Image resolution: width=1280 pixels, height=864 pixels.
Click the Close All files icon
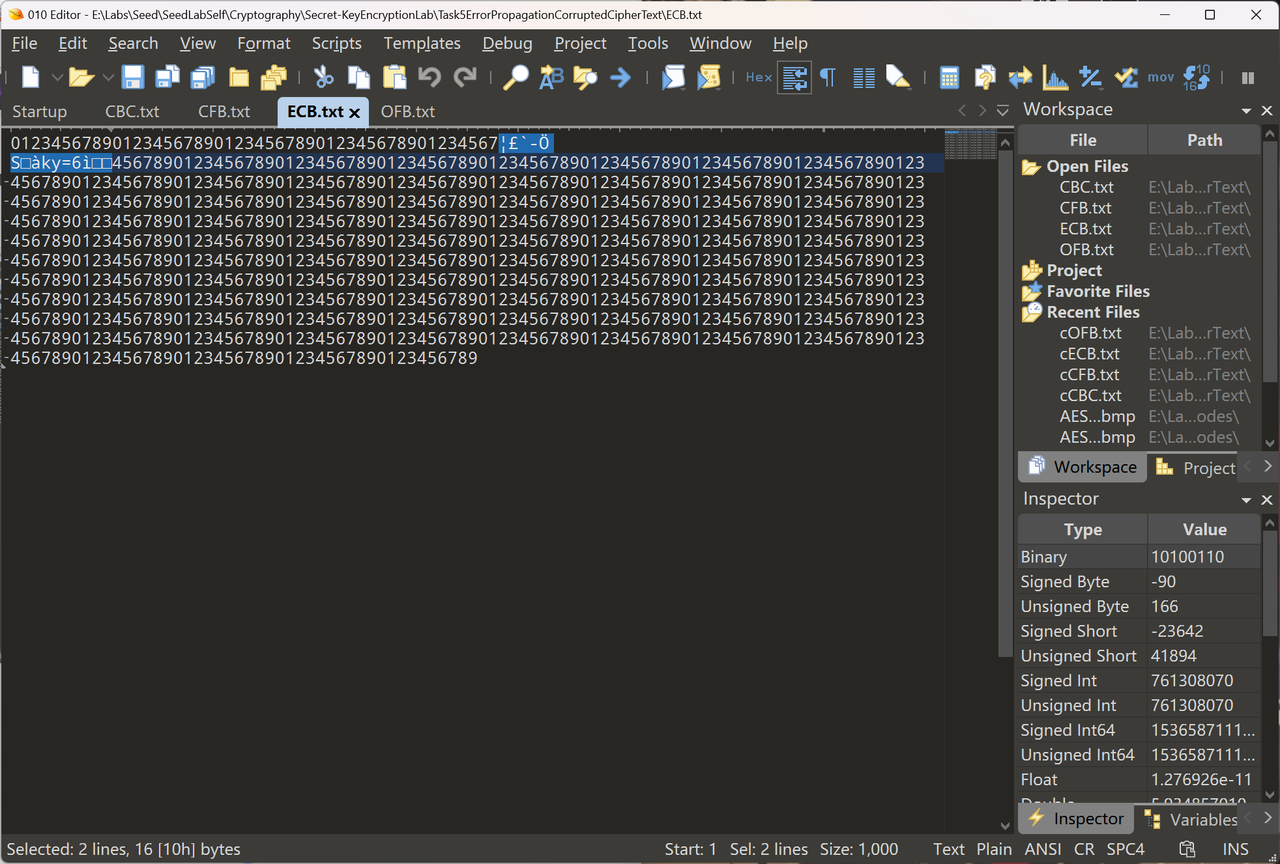pyautogui.click(x=273, y=77)
